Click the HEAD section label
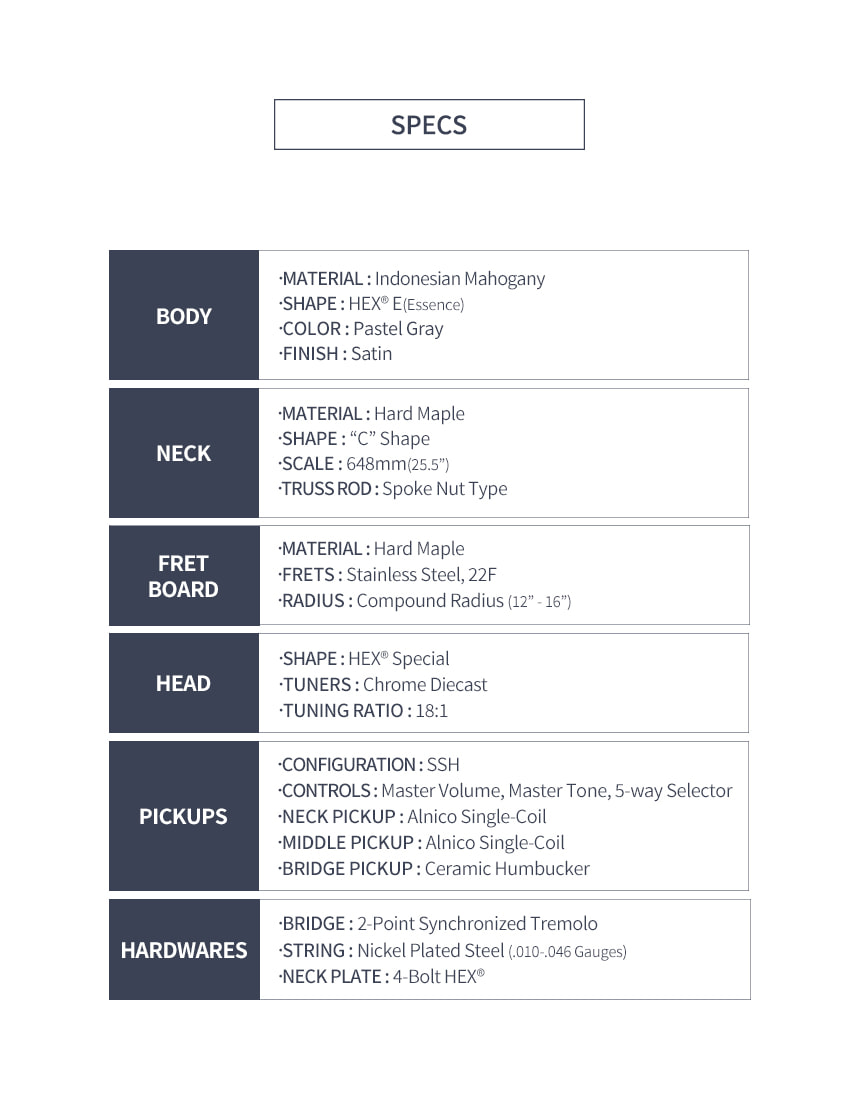This screenshot has height=1100, width=860. (184, 683)
